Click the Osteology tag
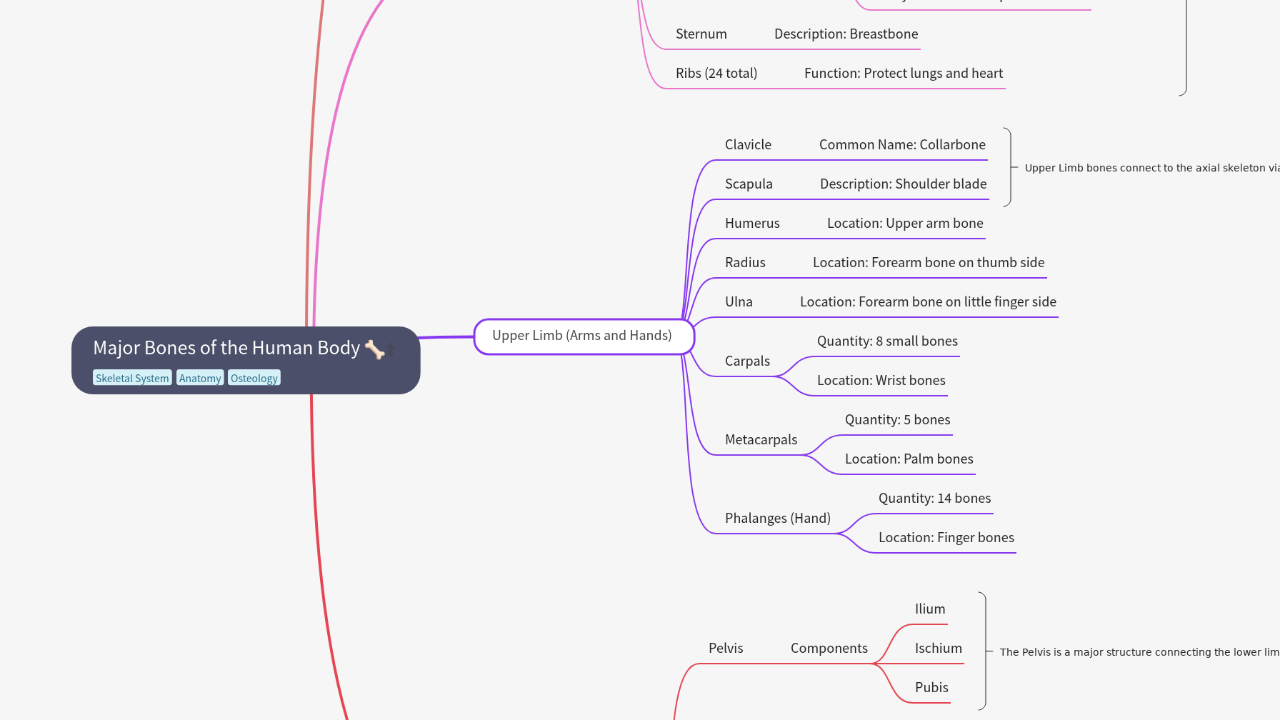 click(x=254, y=378)
